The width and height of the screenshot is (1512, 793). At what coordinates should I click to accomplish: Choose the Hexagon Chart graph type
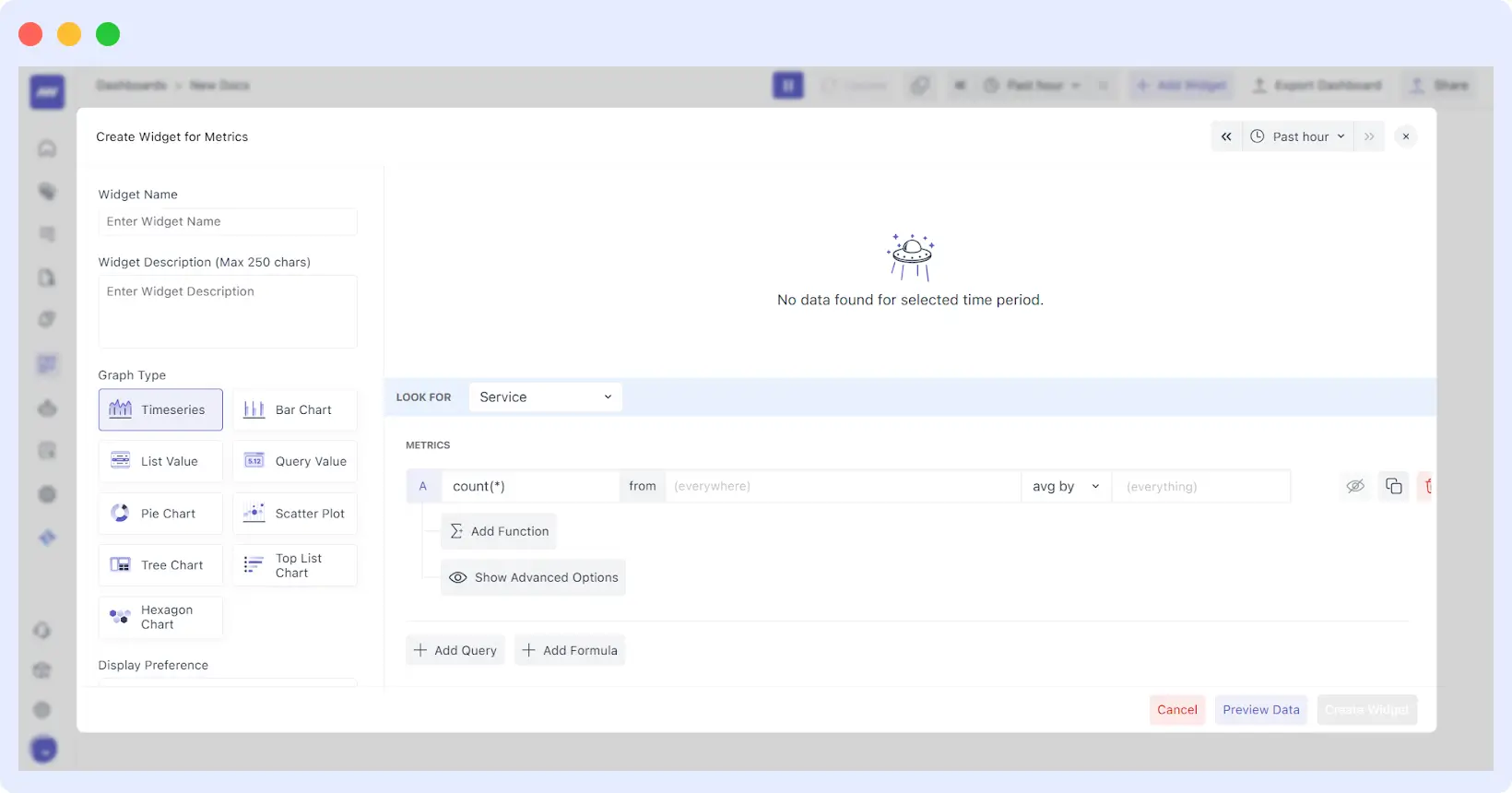coord(160,617)
